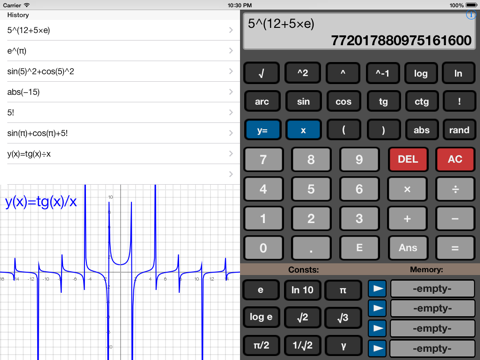Image resolution: width=480 pixels, height=360 pixels.
Task: Tap the divide ÷ key
Action: (455, 189)
